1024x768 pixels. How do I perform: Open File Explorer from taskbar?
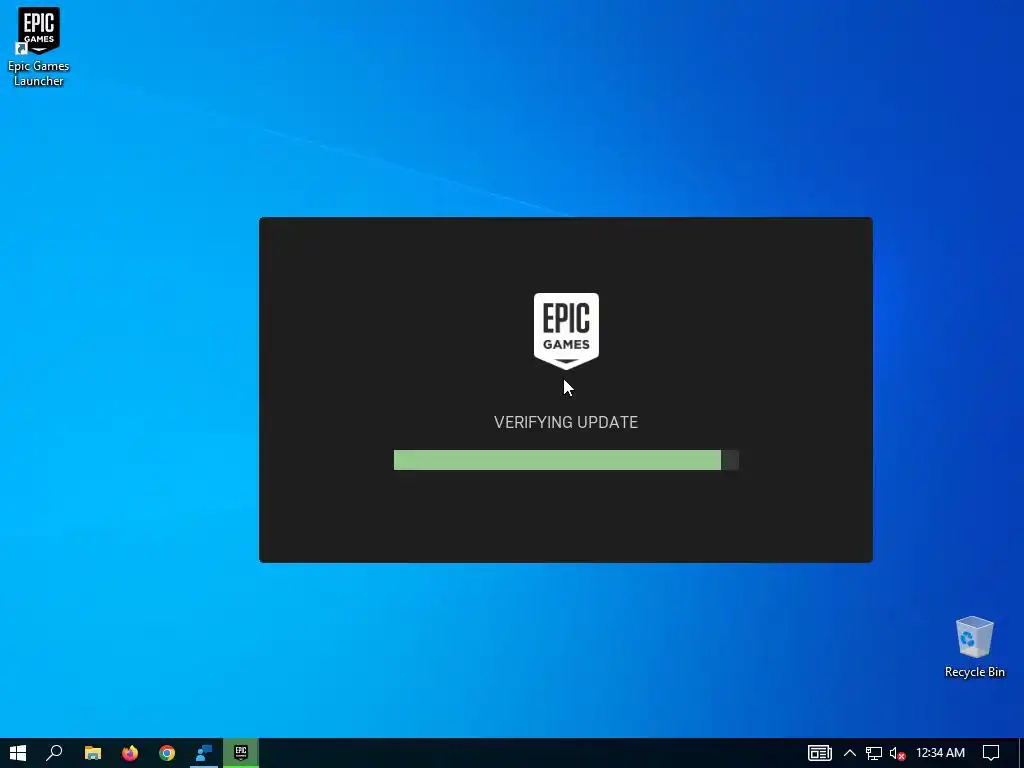[x=93, y=753]
